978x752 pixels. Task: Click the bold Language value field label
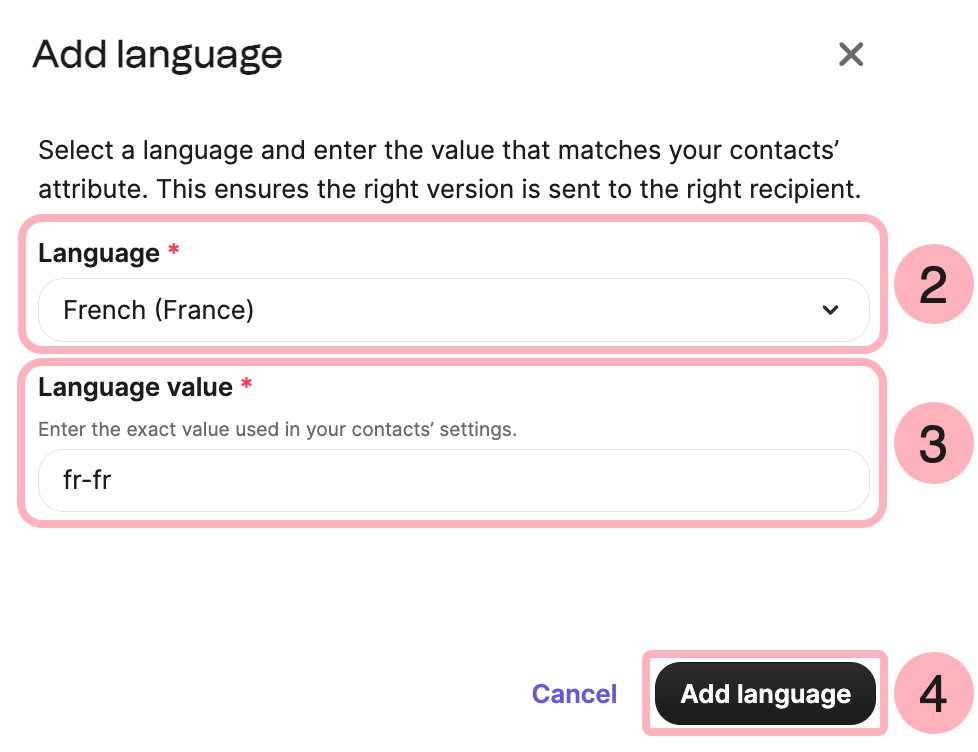click(135, 387)
